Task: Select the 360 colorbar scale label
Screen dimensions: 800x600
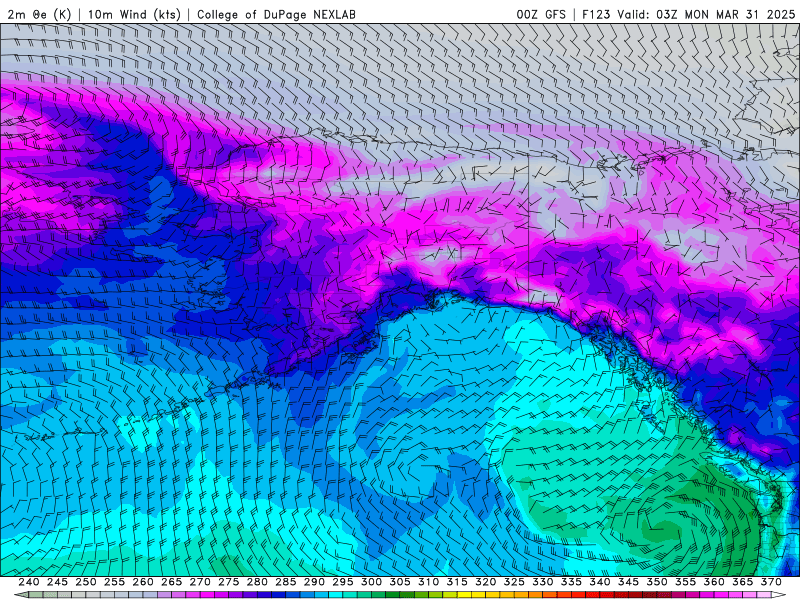Action: [x=714, y=582]
